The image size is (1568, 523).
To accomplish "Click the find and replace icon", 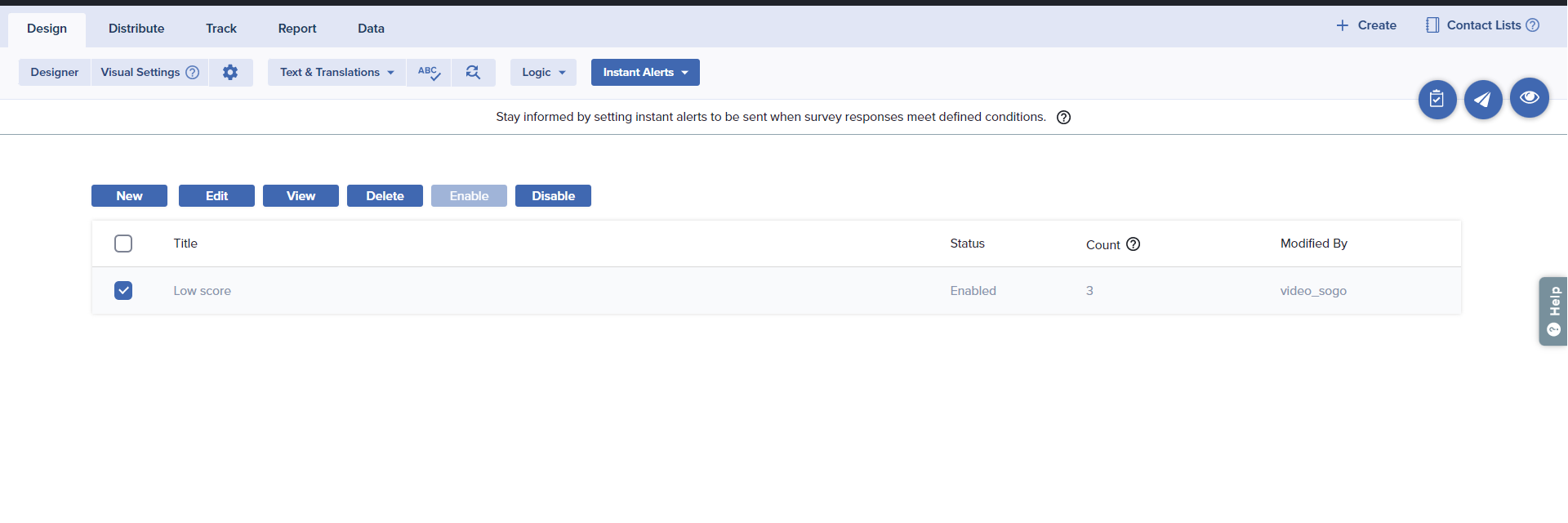I will (x=473, y=73).
